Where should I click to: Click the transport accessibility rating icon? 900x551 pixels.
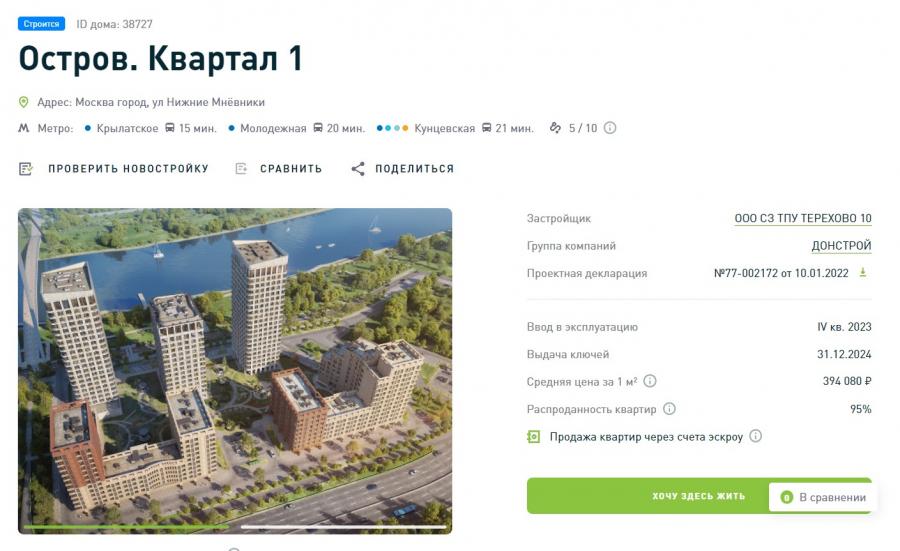click(x=555, y=128)
